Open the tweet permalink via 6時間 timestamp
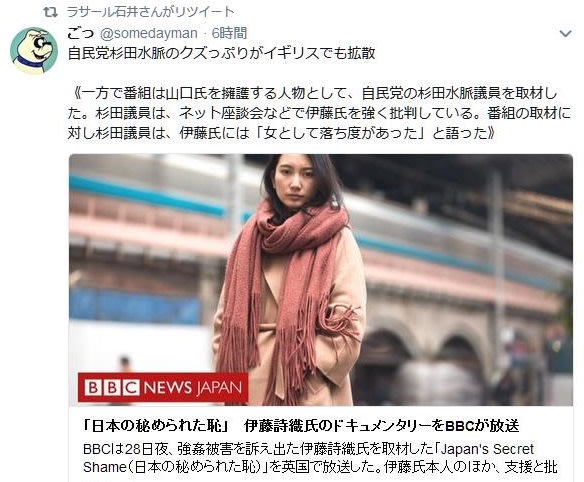The image size is (584, 482). 229,34
